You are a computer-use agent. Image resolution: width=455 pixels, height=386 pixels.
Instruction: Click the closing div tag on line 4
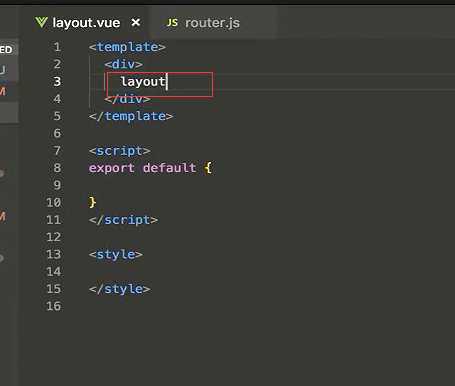tap(127, 99)
